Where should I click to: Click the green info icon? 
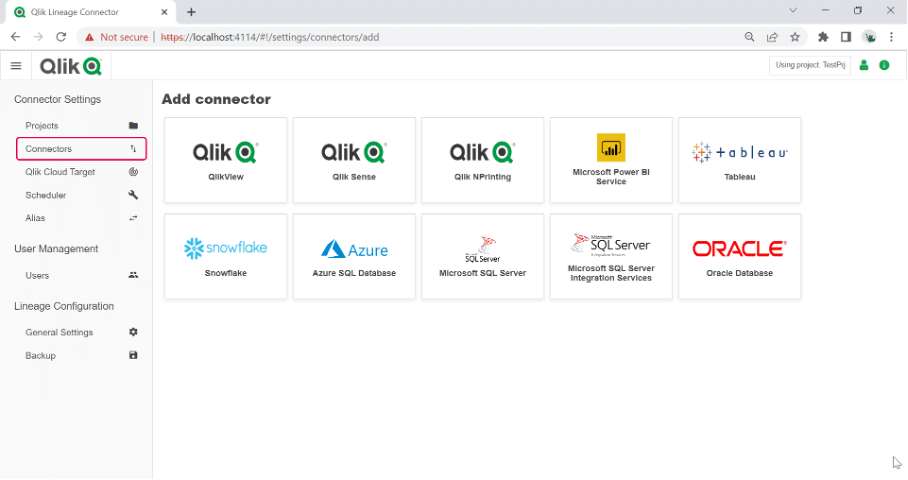coord(884,65)
